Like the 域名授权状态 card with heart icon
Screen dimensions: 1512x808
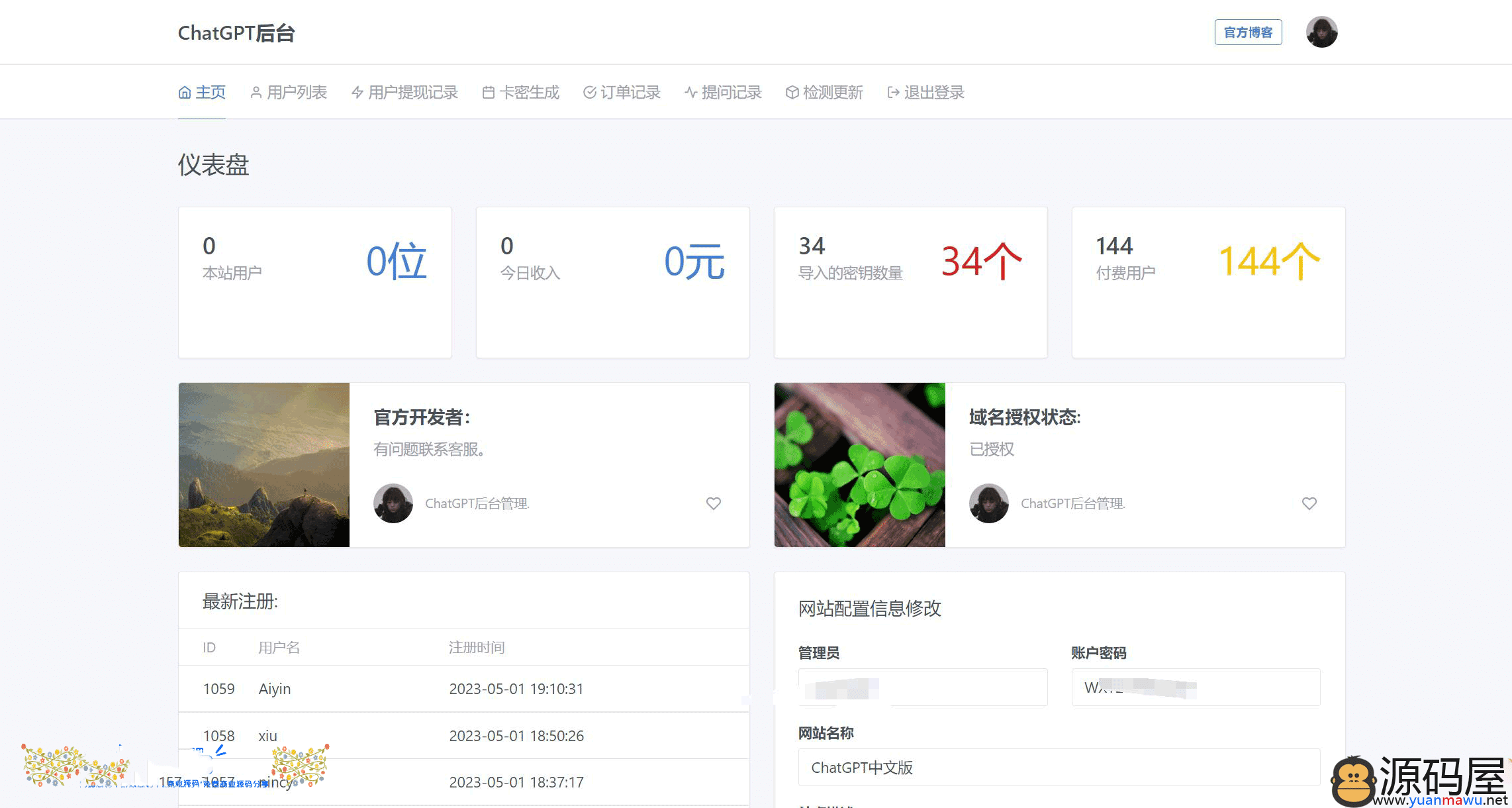pos(1309,503)
